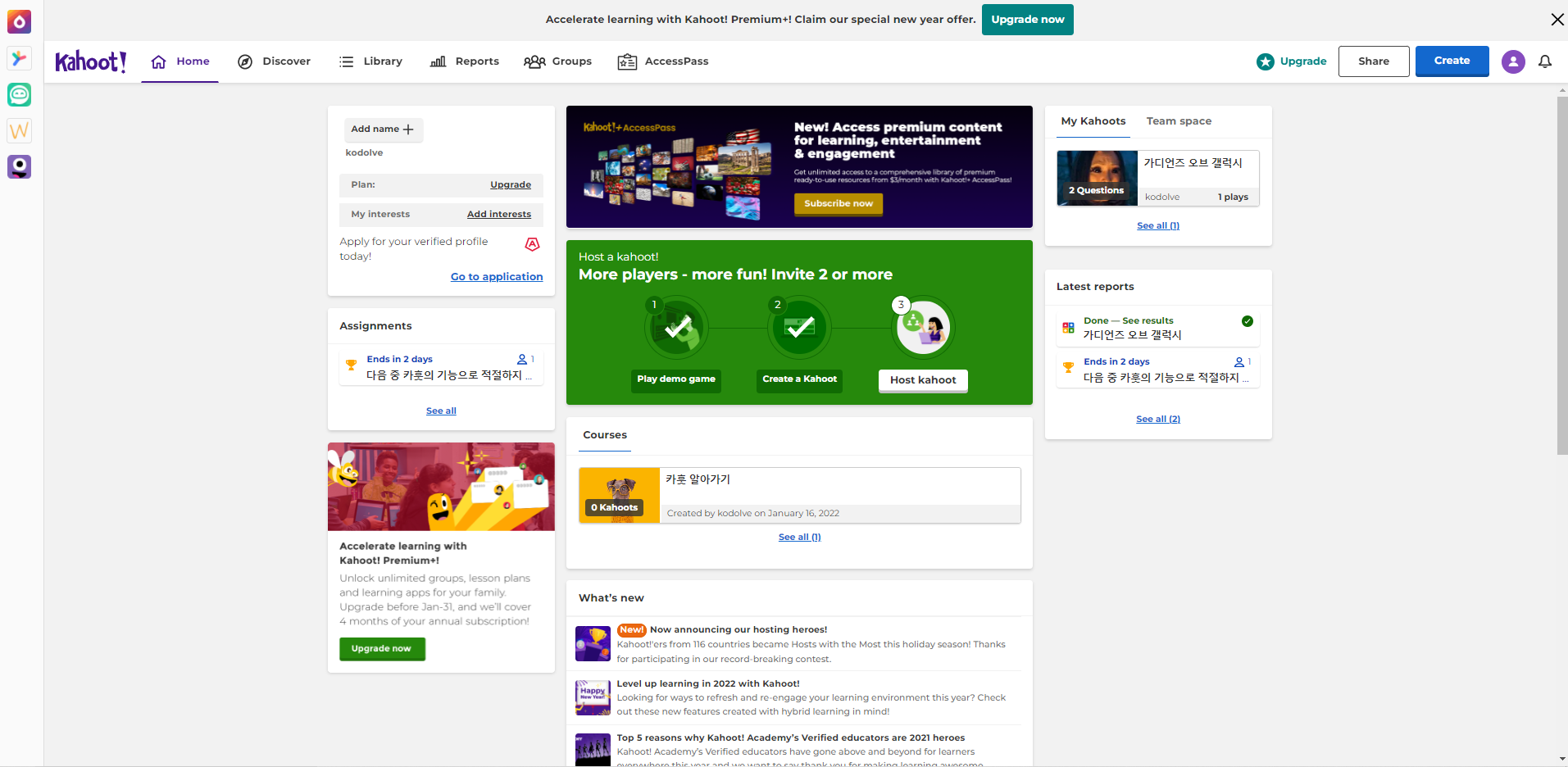Click the green chat bubble sidebar icon

[20, 94]
